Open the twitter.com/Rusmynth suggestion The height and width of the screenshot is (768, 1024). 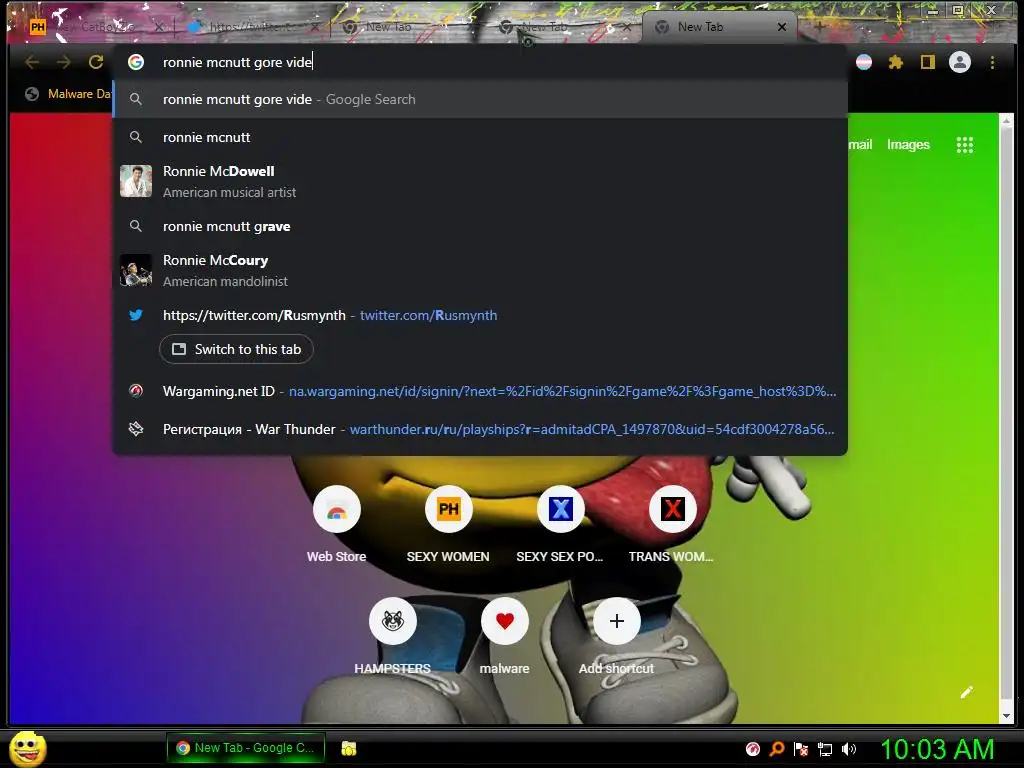click(x=480, y=315)
